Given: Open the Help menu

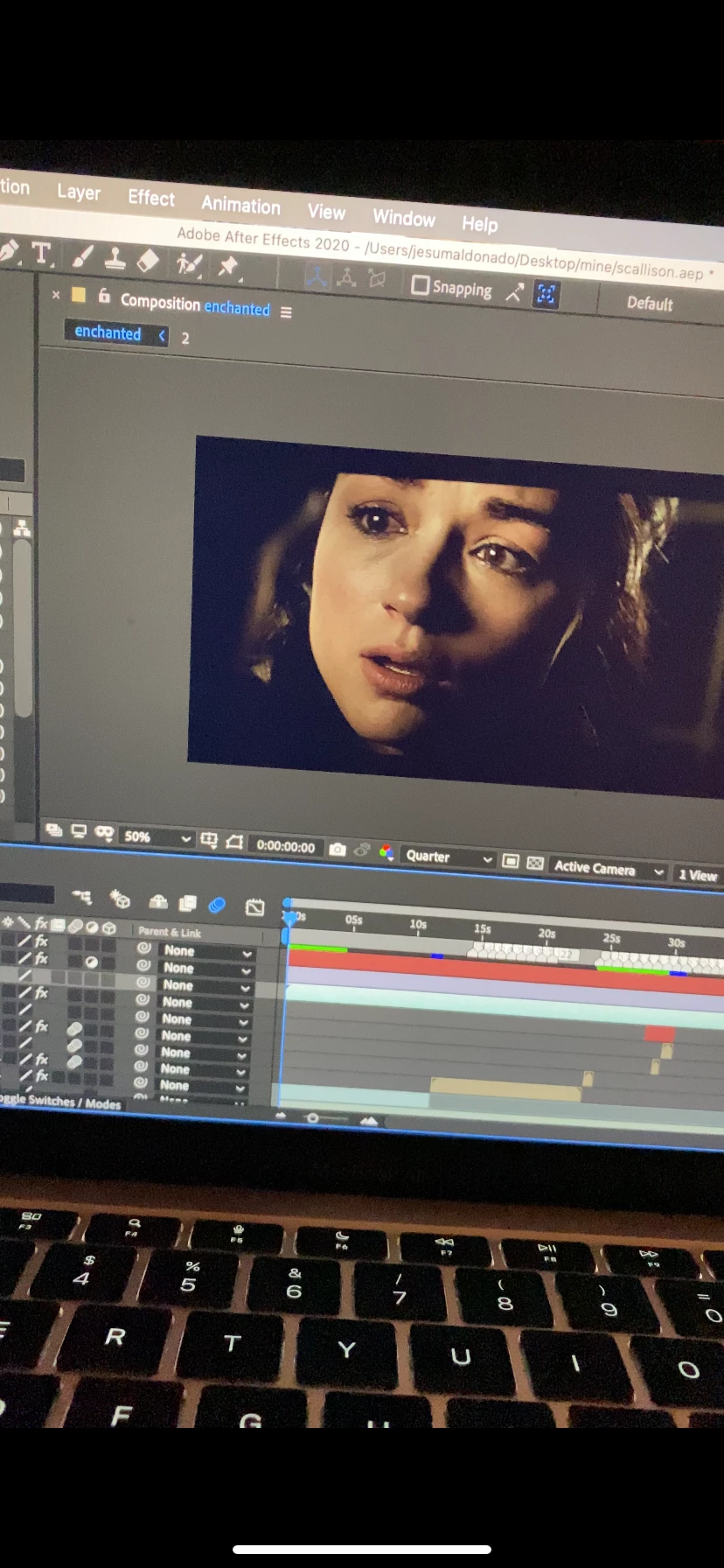Looking at the screenshot, I should (x=479, y=224).
